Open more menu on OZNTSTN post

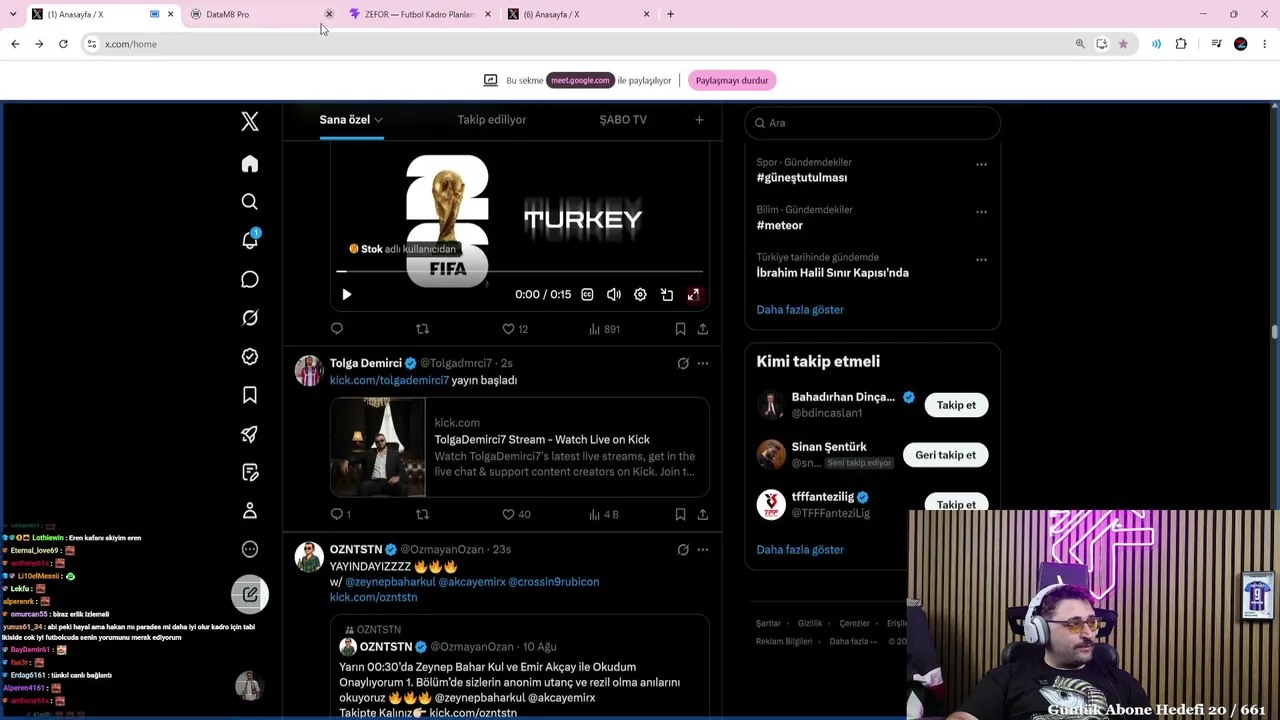703,550
